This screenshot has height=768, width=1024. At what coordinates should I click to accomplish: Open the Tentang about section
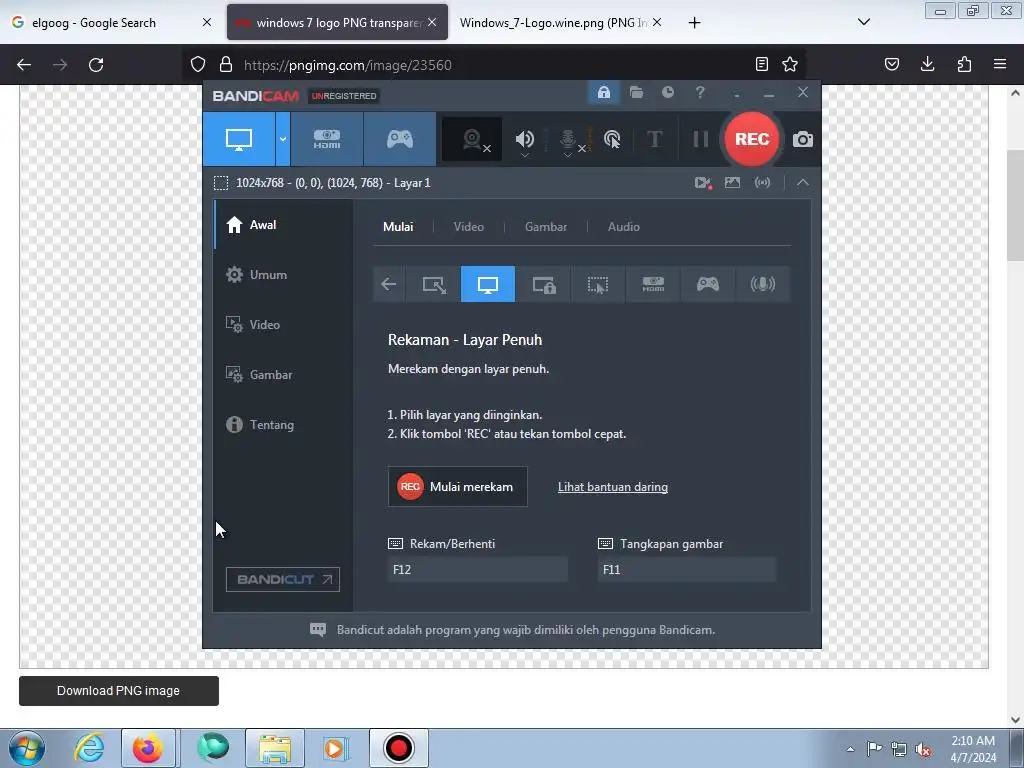pyautogui.click(x=283, y=424)
